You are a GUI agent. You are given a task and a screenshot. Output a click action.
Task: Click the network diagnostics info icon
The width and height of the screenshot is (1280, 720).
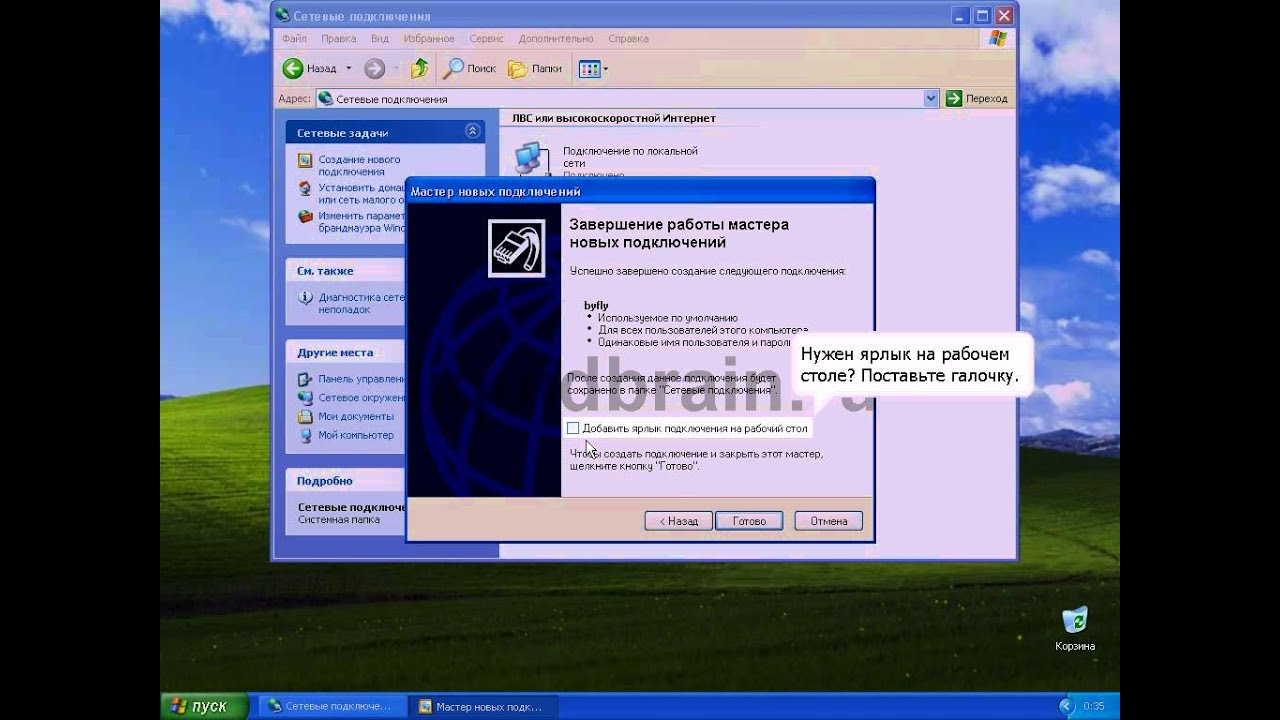[306, 297]
